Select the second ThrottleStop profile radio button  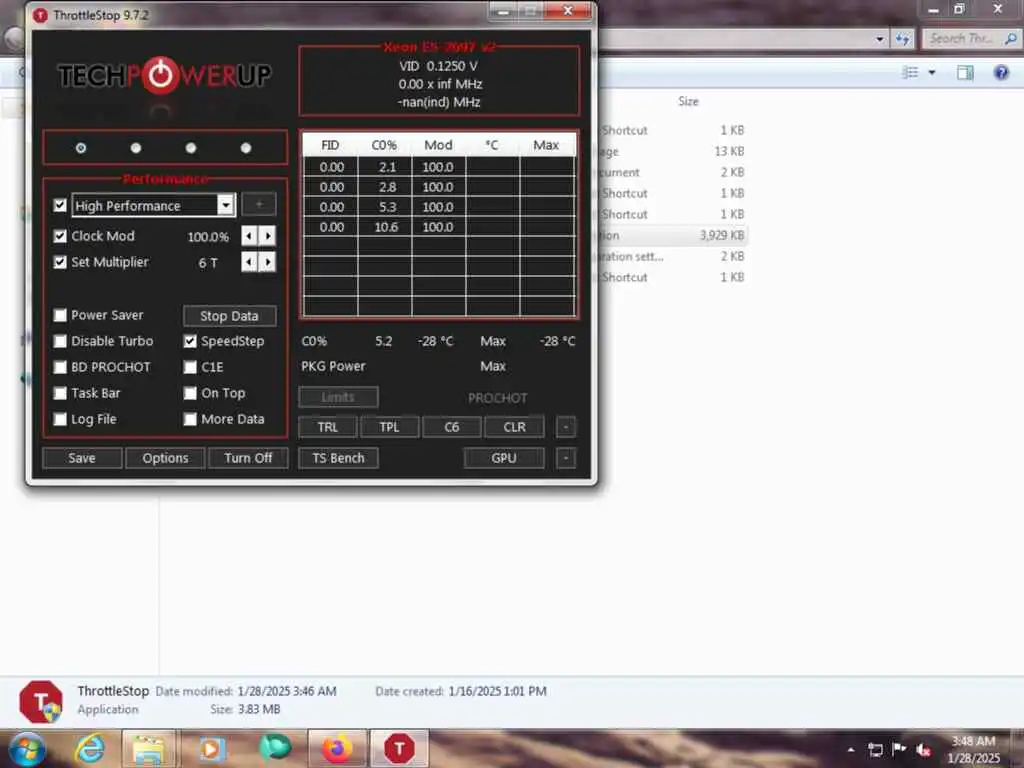[x=136, y=148]
